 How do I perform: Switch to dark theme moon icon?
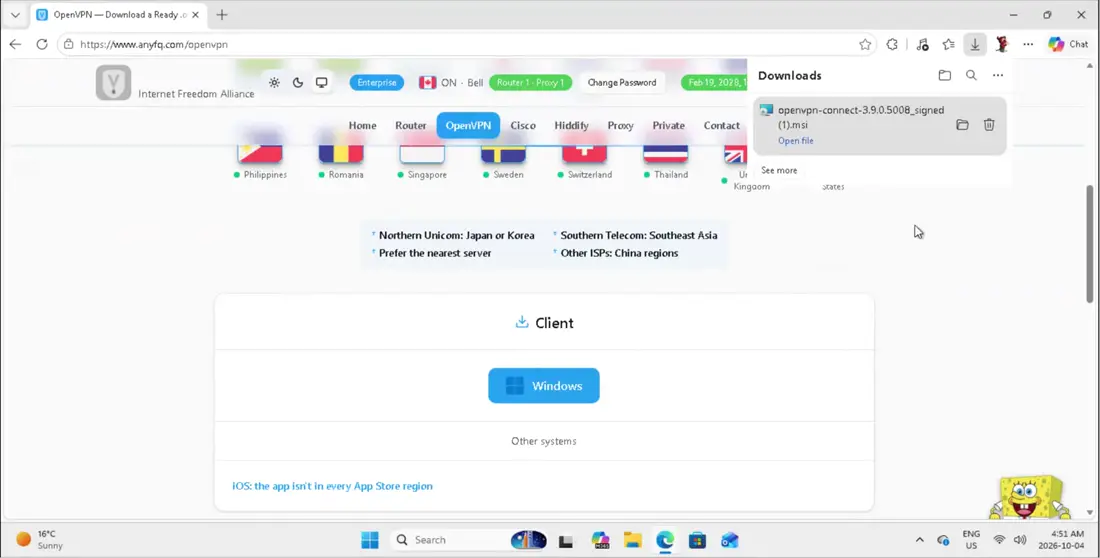point(297,83)
